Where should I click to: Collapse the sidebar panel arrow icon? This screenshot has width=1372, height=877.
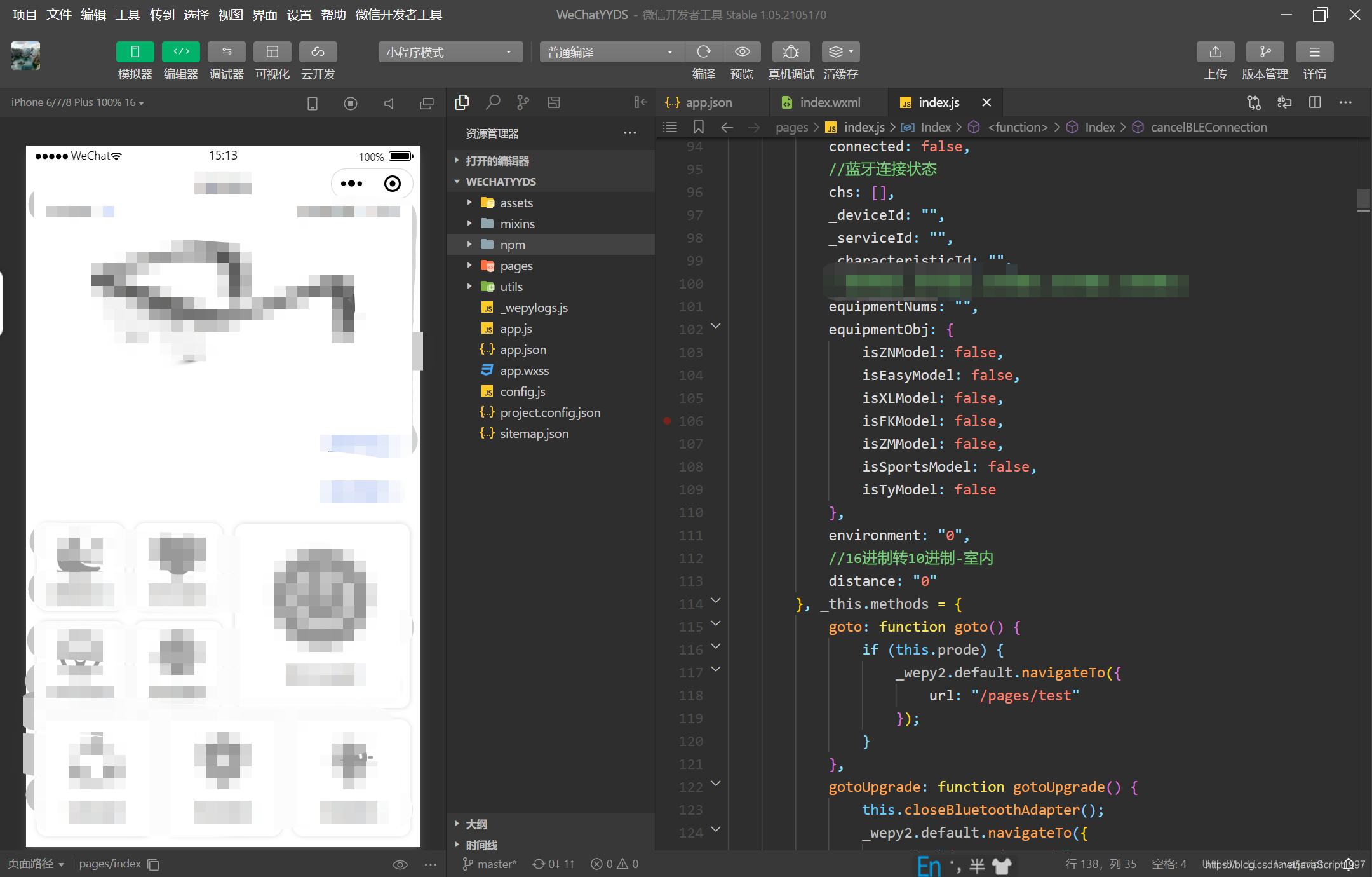point(640,102)
